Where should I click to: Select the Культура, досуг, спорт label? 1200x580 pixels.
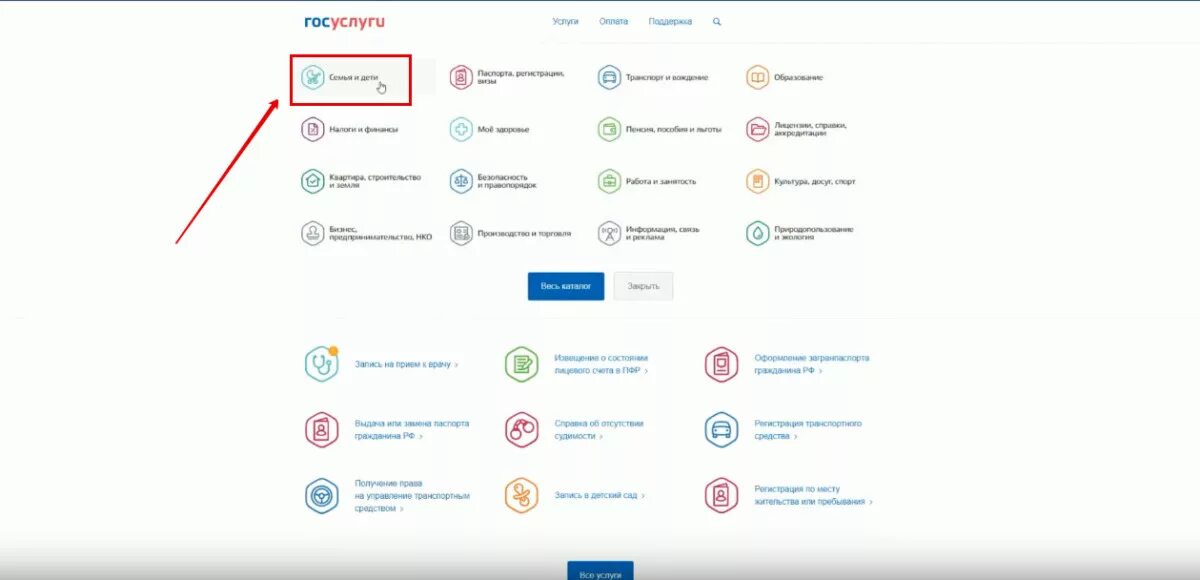814,181
